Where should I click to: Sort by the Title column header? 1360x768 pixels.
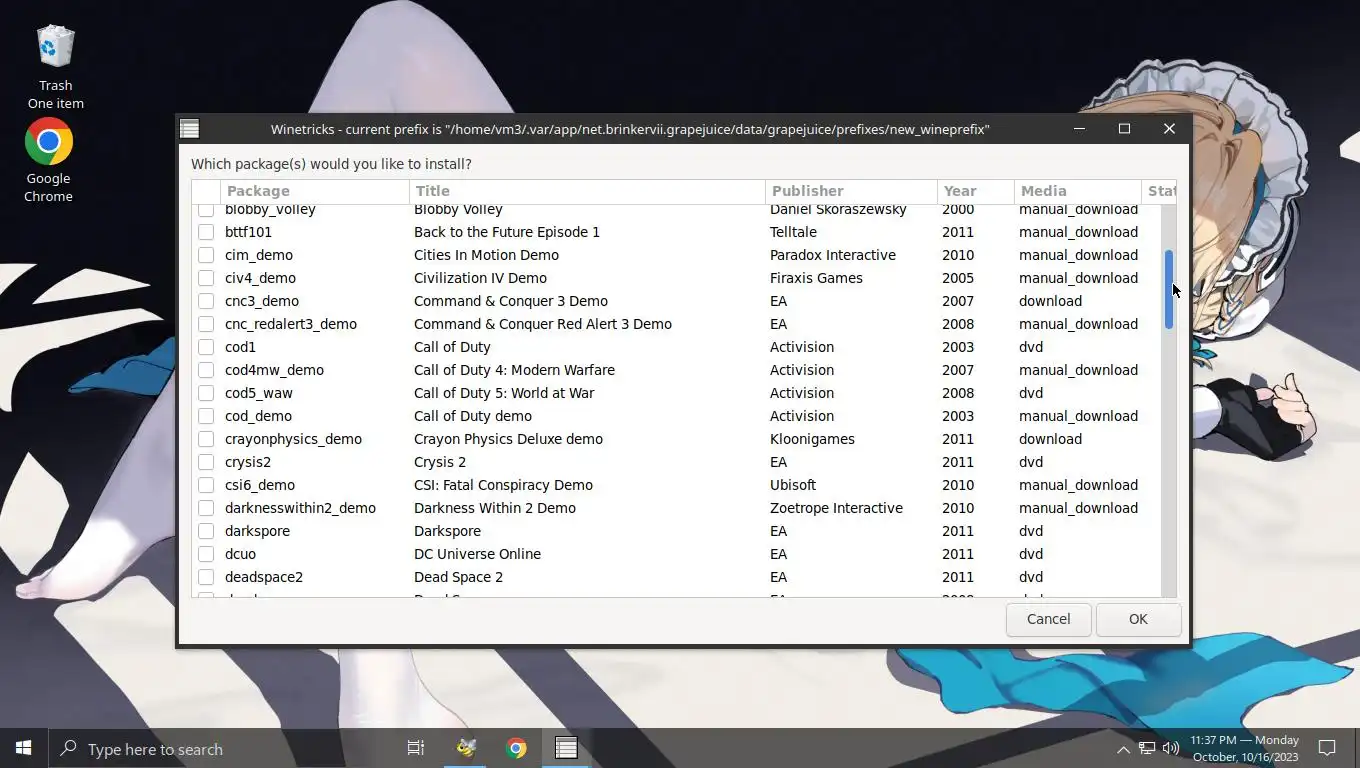[x=587, y=191]
